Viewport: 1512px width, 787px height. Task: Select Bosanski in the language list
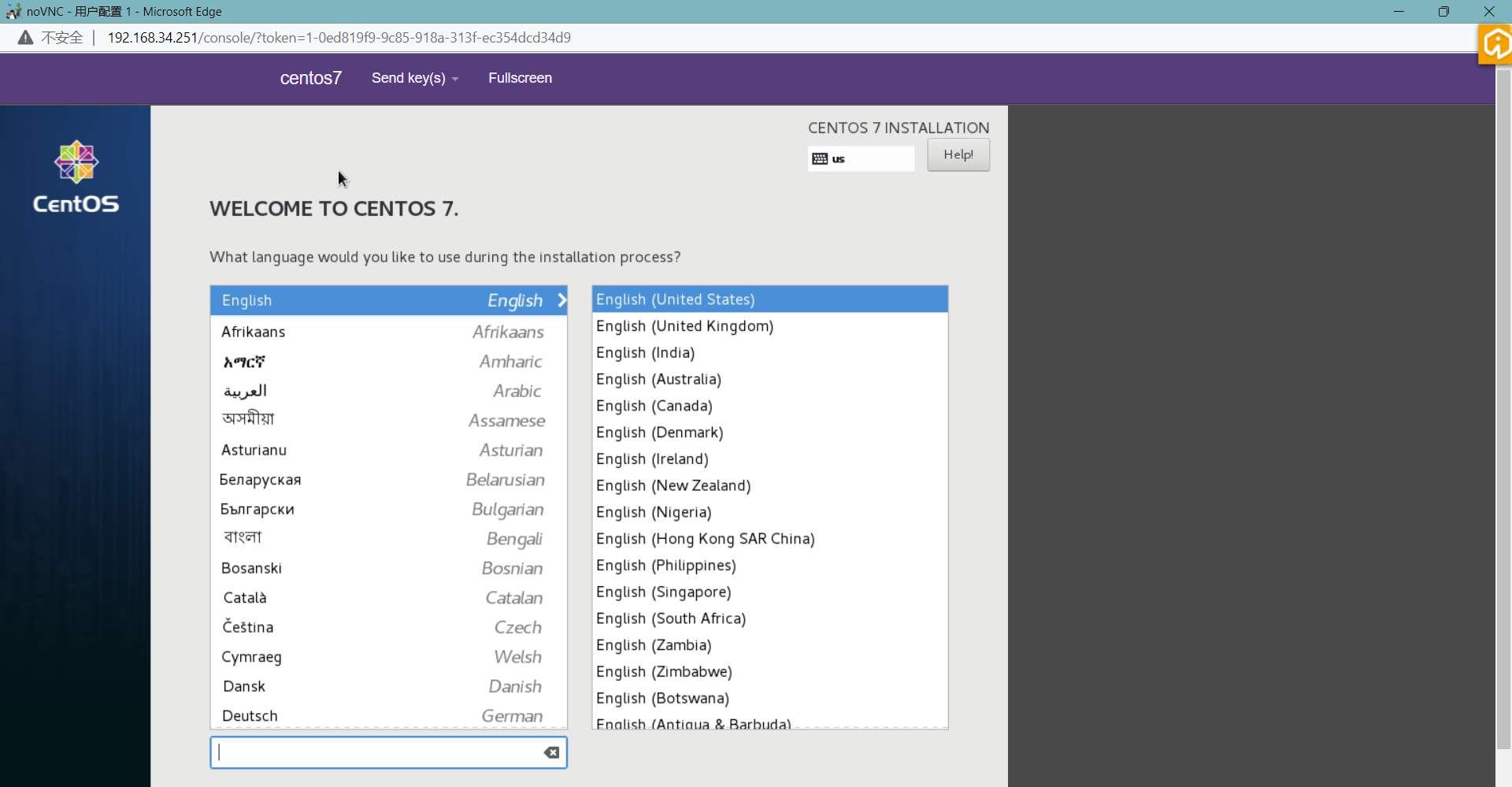(x=388, y=568)
